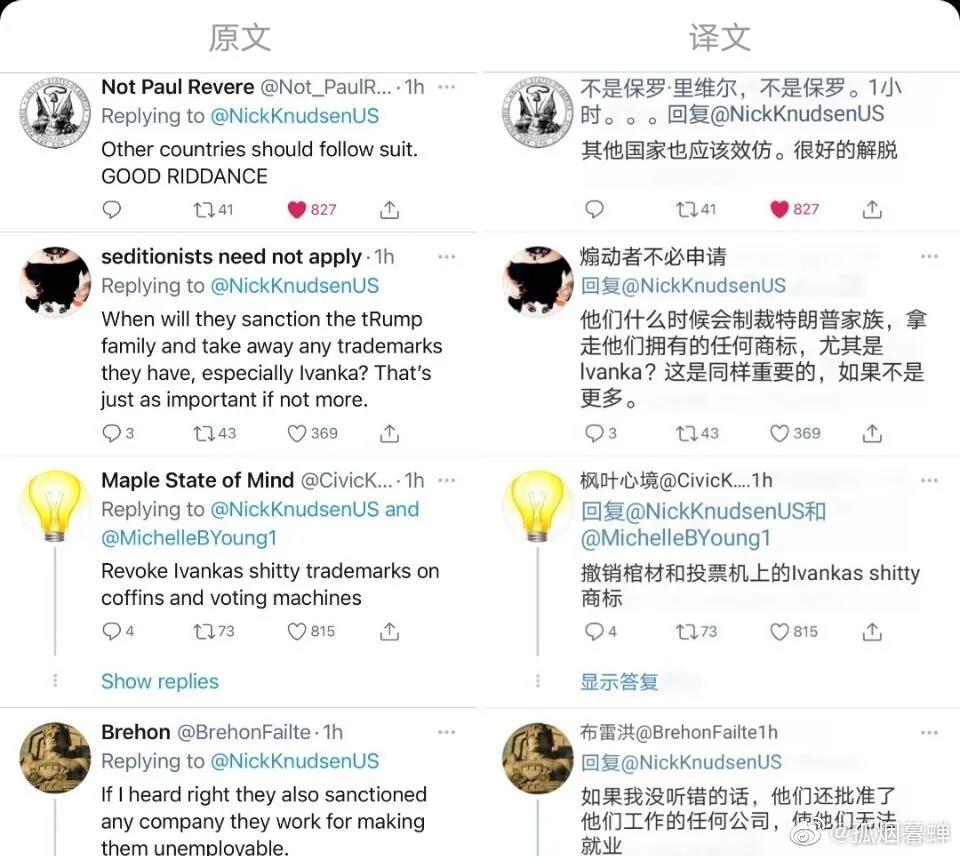The image size is (960, 856).
Task: Open more options on original Maple State tweet
Action: point(446,480)
